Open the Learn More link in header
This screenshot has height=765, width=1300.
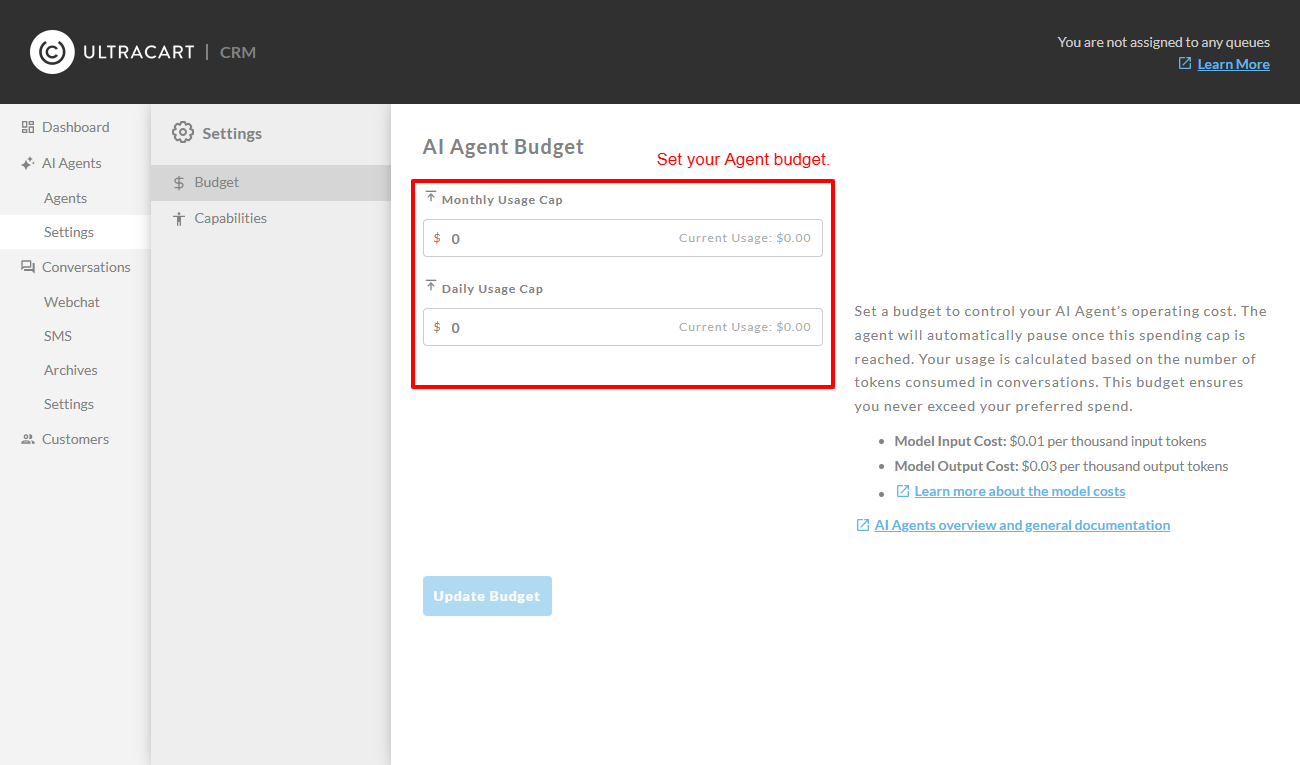1233,64
